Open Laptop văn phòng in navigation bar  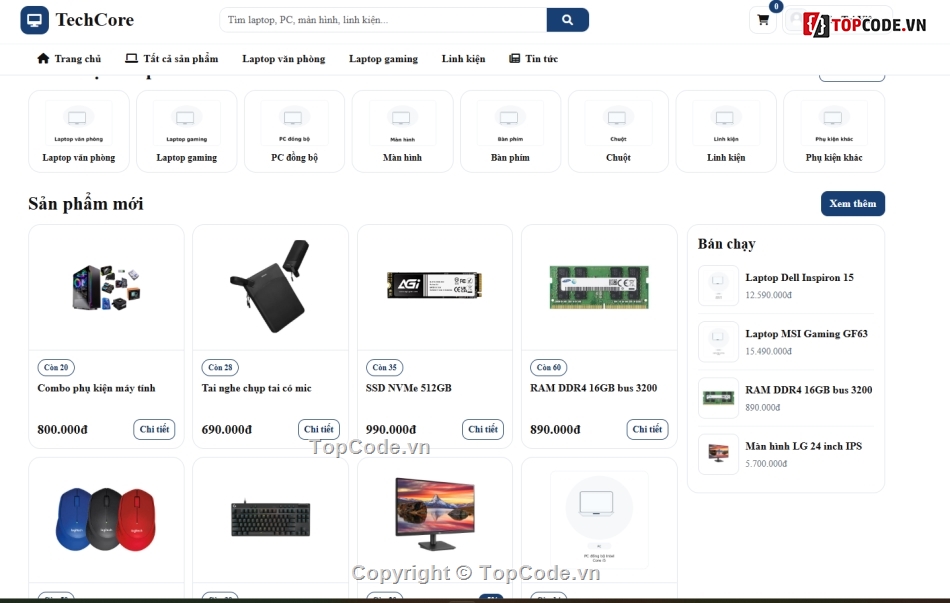coord(284,59)
